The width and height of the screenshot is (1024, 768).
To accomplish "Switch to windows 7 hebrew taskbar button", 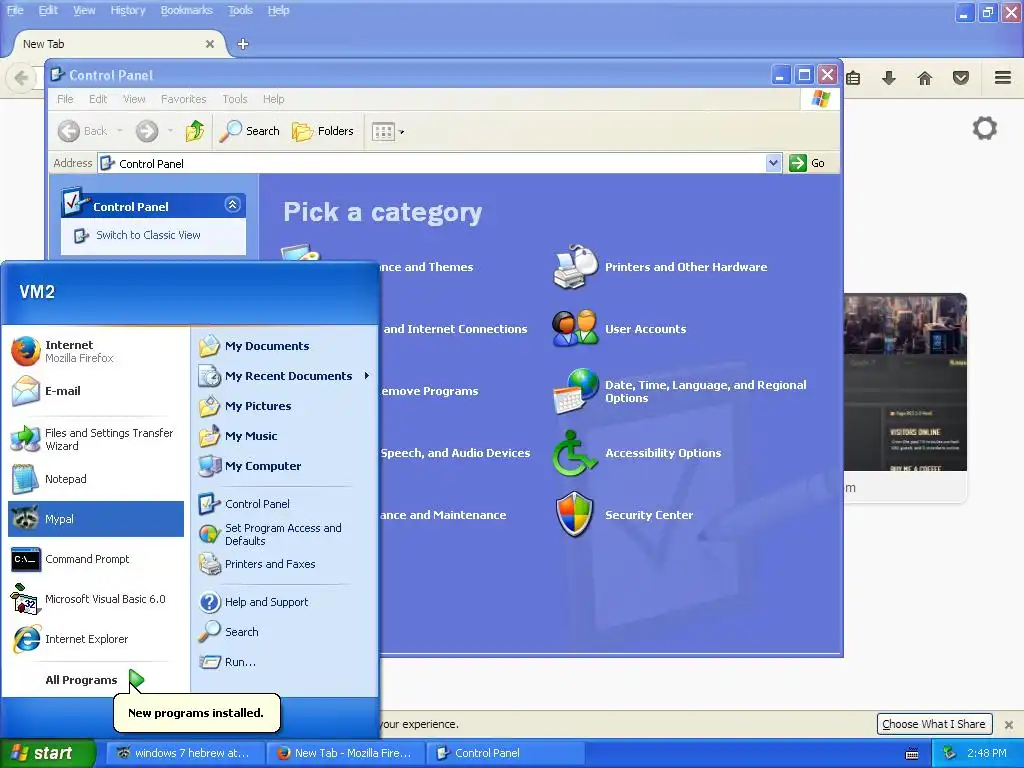I will (185, 753).
